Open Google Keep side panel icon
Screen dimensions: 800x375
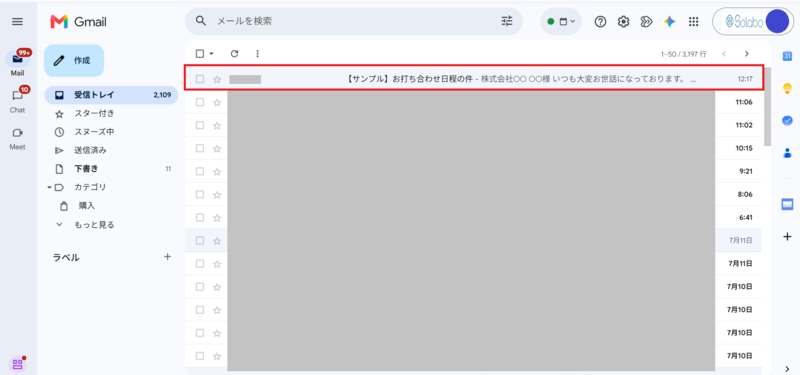tap(787, 88)
